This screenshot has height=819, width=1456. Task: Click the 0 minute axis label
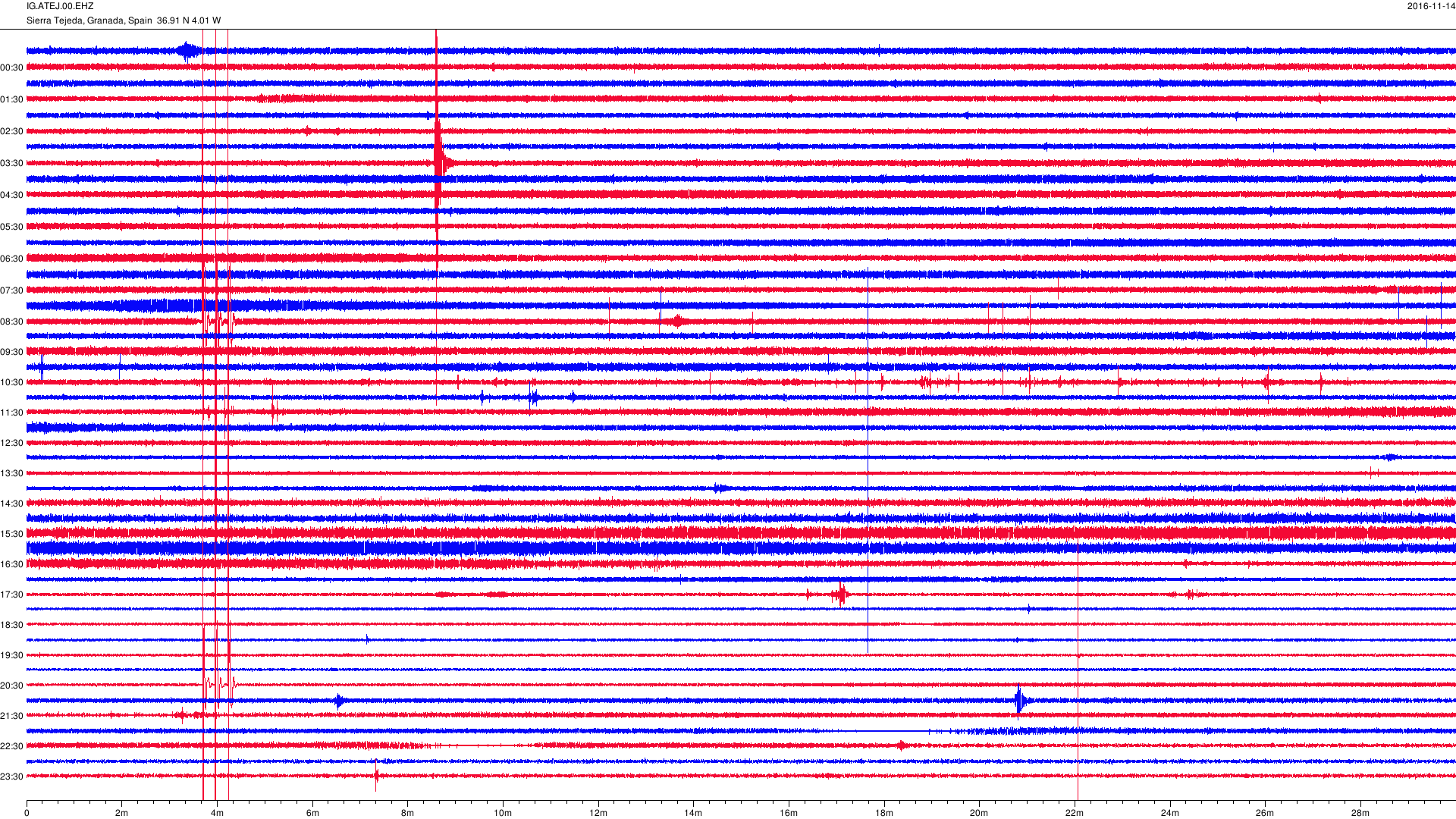pyautogui.click(x=27, y=813)
